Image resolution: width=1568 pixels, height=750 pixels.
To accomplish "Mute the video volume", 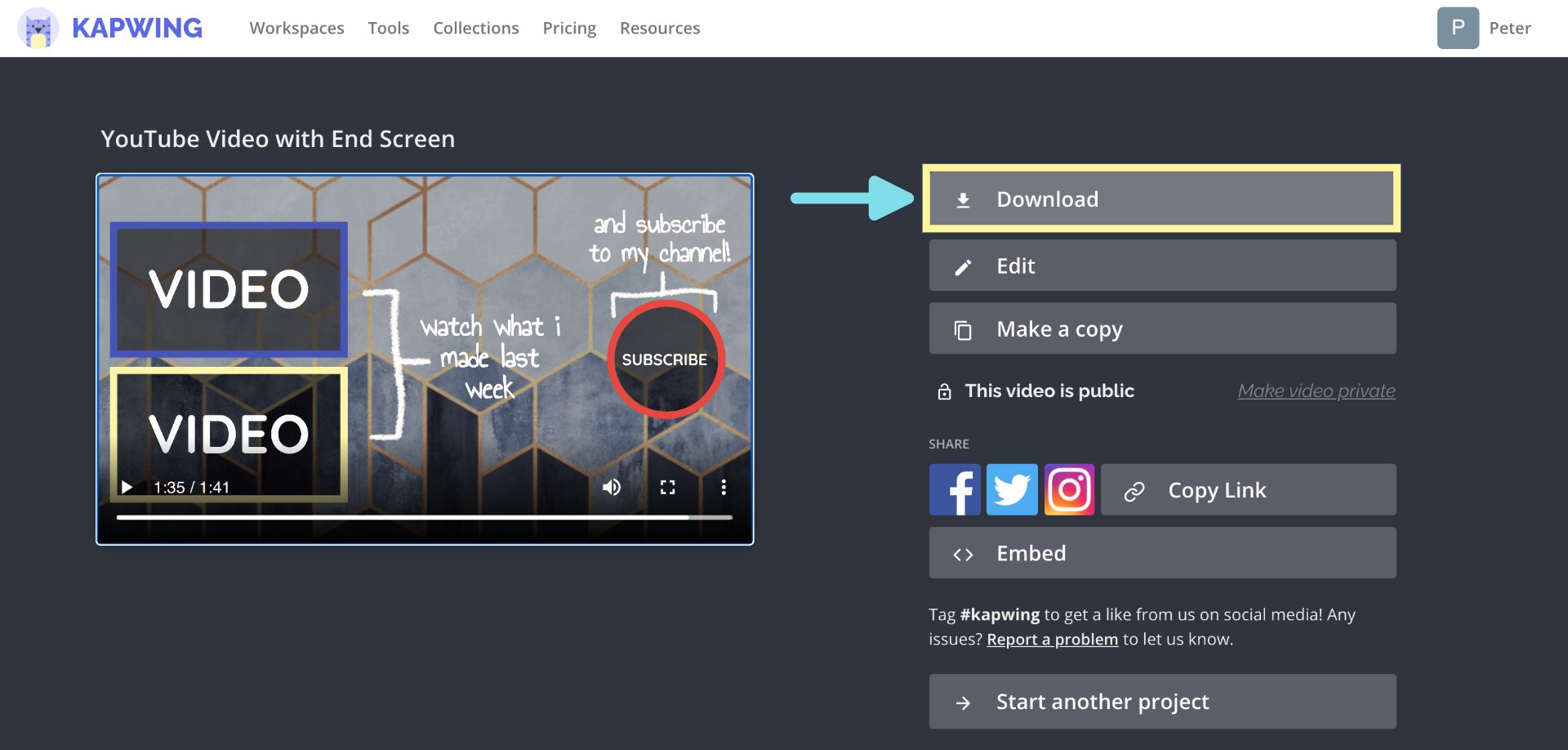I will (611, 488).
